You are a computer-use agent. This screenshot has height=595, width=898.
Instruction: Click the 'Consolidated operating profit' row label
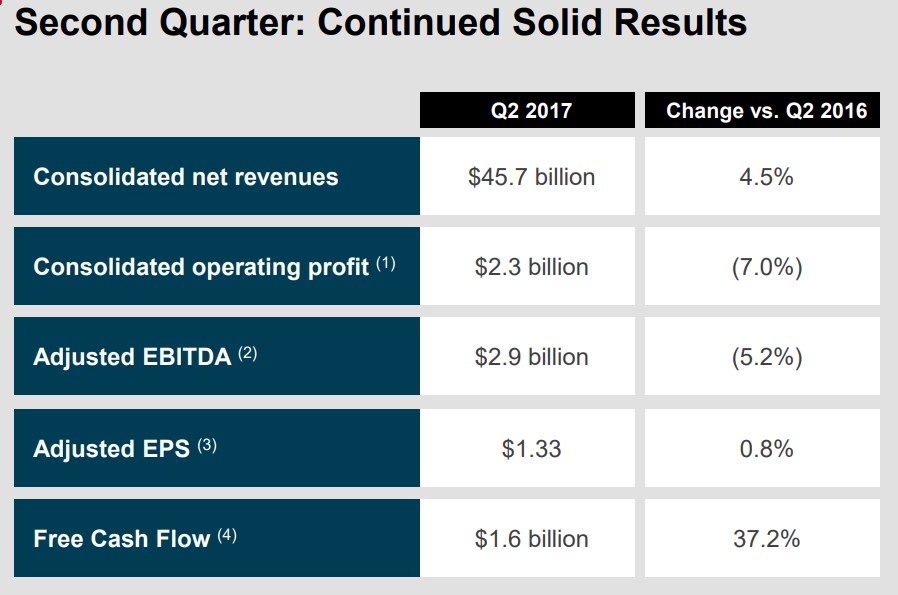click(201, 267)
